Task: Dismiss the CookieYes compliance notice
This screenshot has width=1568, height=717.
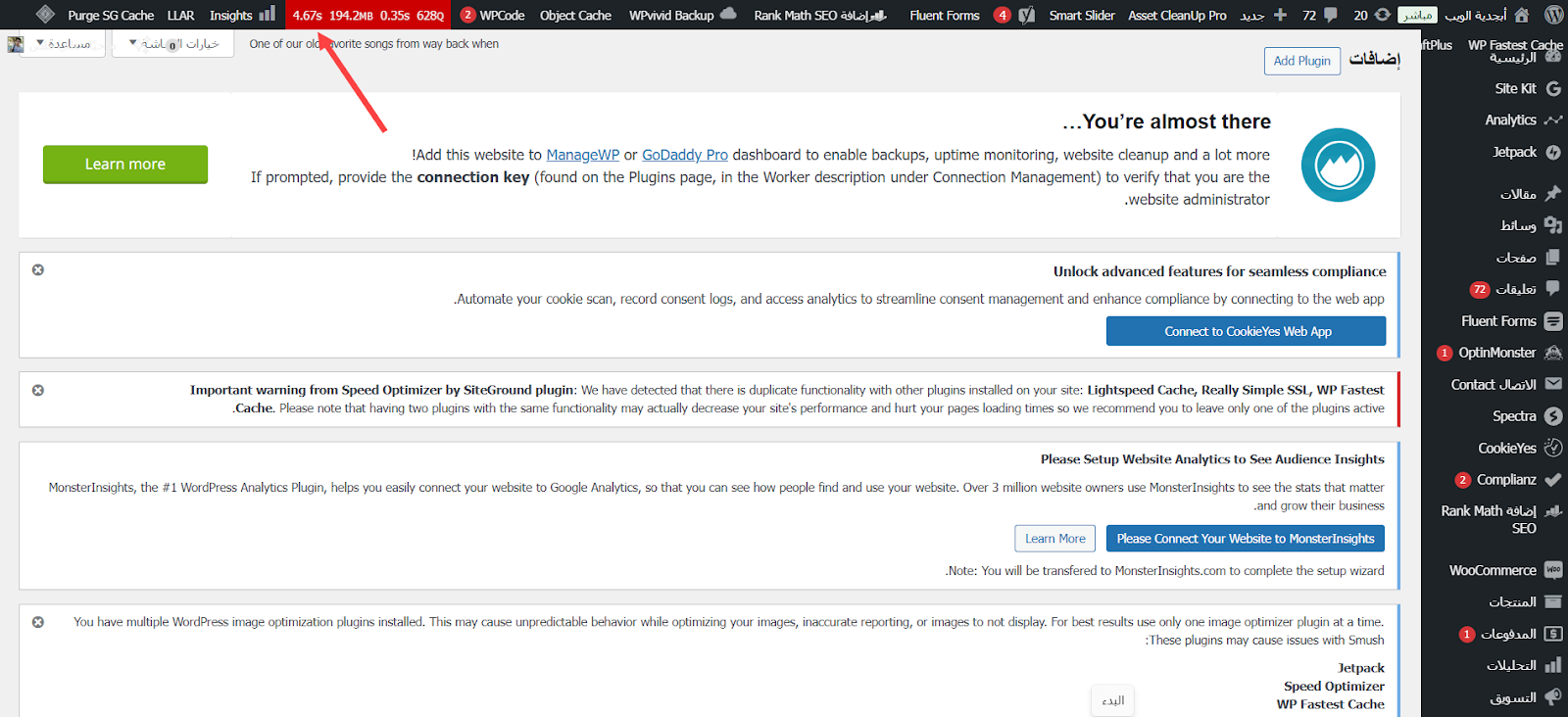Action: (x=38, y=270)
